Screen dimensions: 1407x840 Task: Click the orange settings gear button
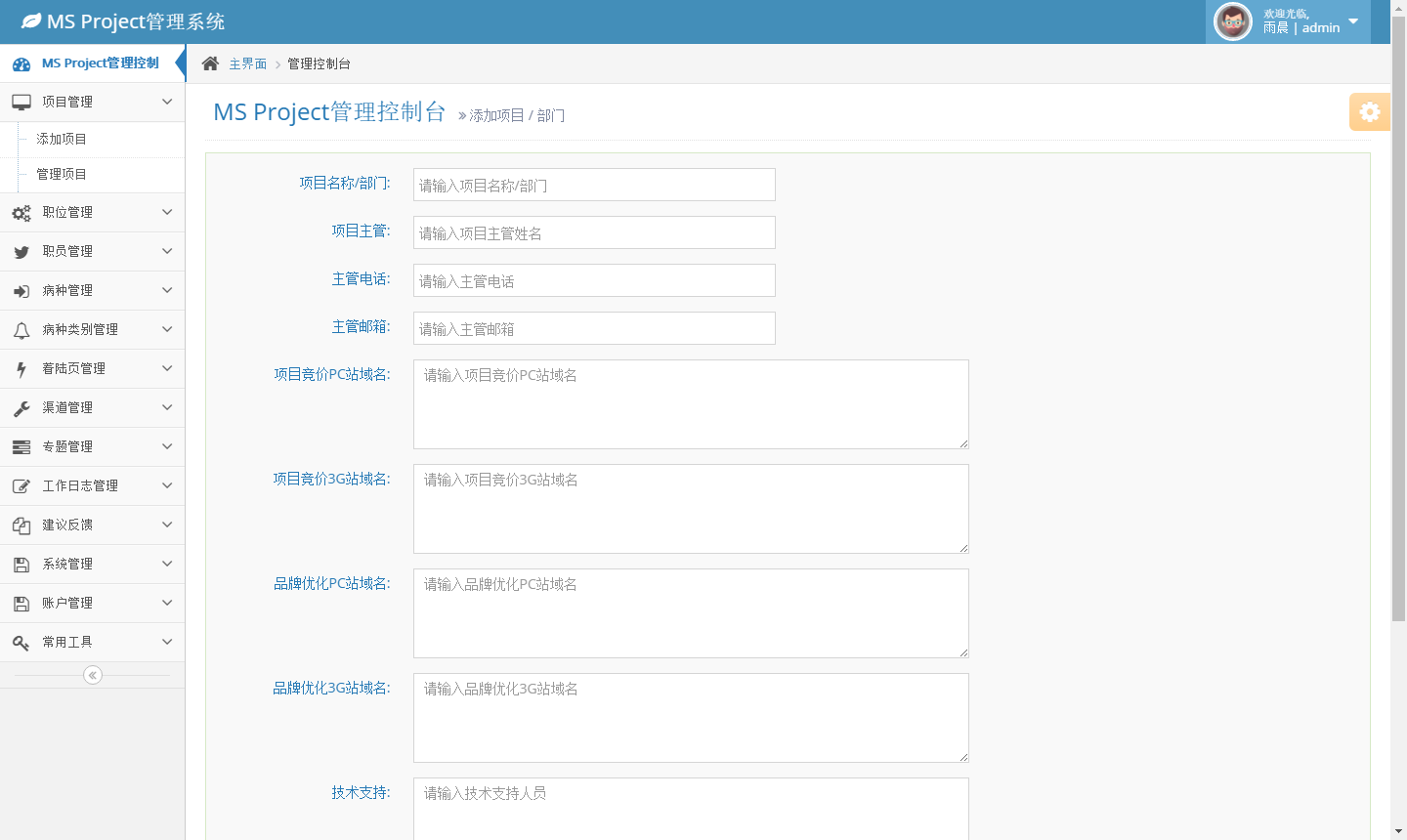pos(1369,112)
